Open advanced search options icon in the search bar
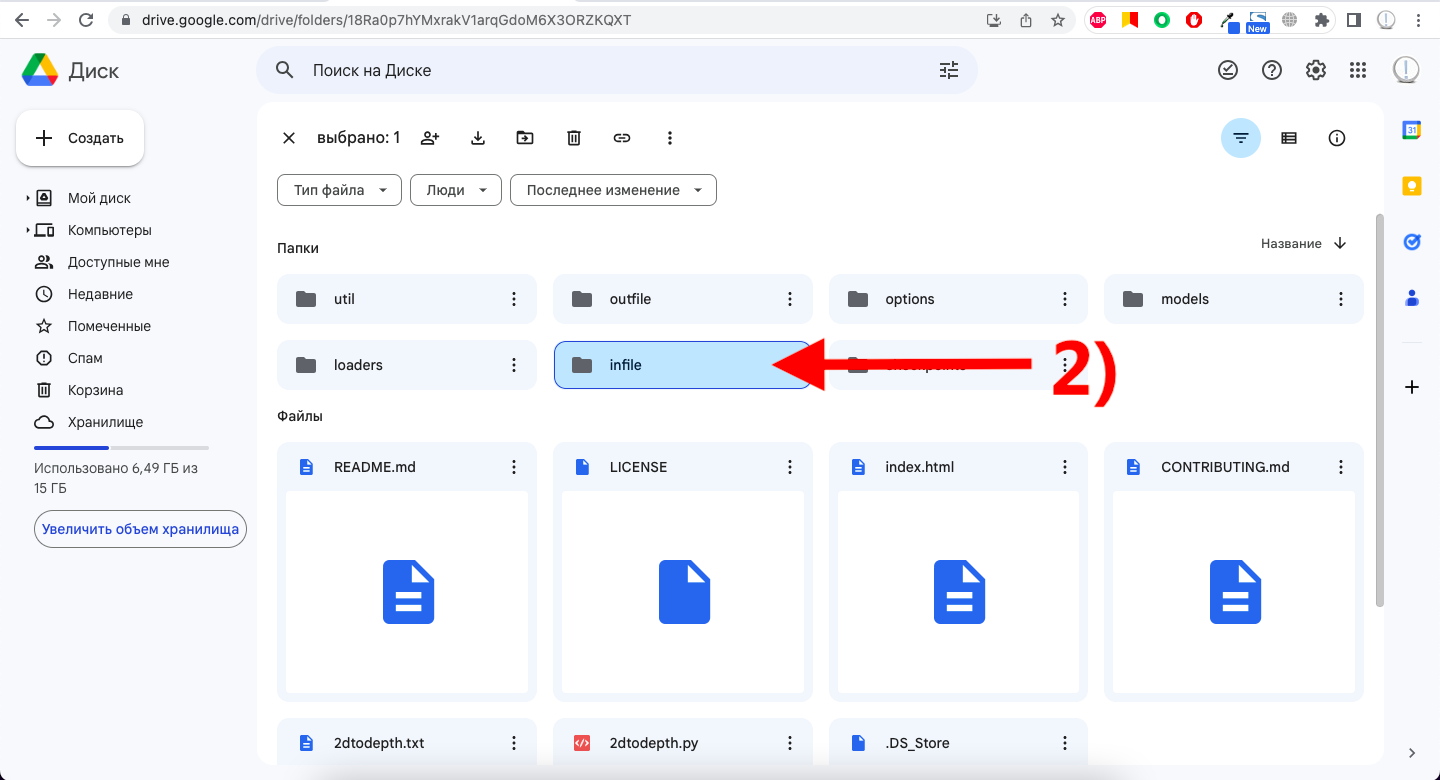This screenshot has height=780, width=1440. pos(949,70)
